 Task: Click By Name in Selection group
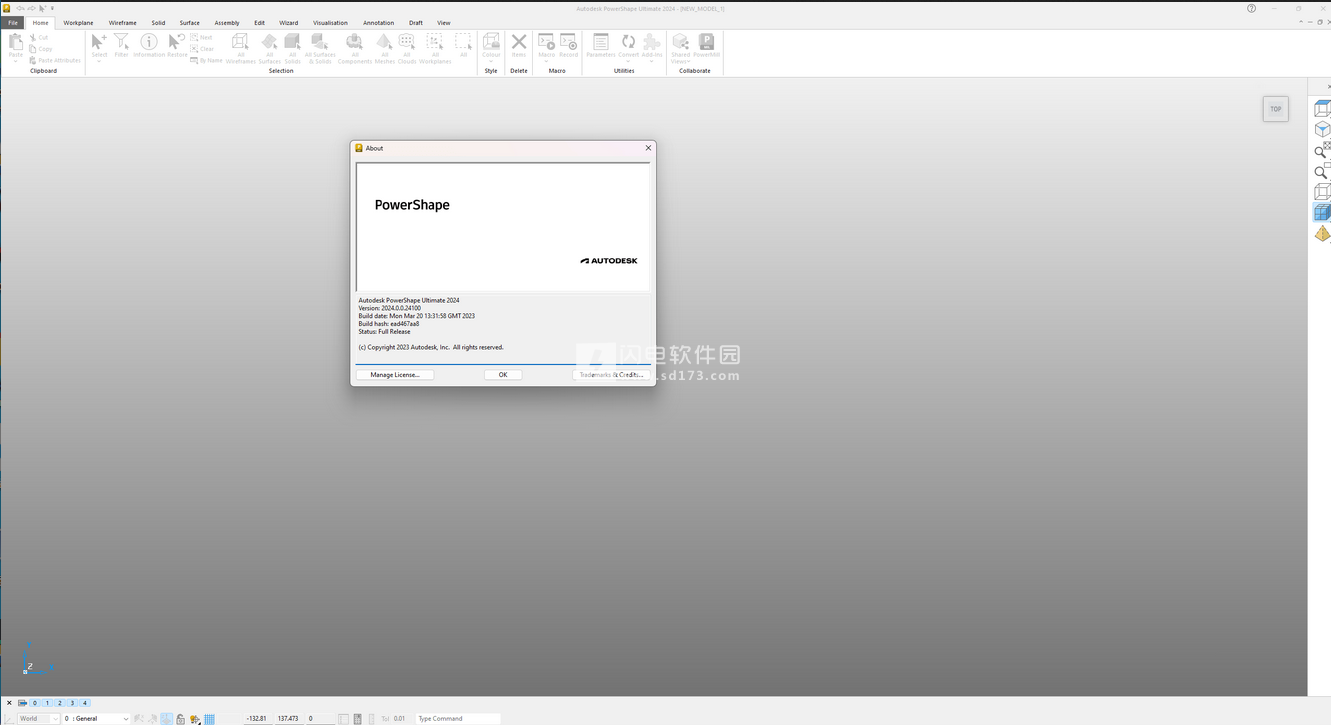click(207, 60)
